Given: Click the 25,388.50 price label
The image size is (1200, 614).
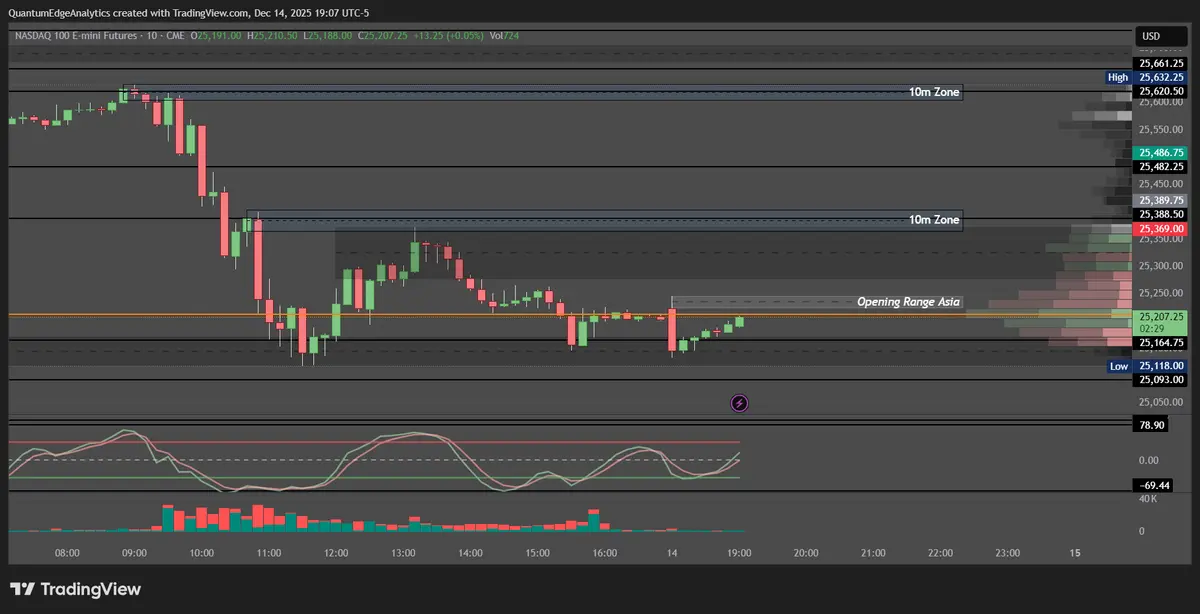Looking at the screenshot, I should (x=1161, y=214).
